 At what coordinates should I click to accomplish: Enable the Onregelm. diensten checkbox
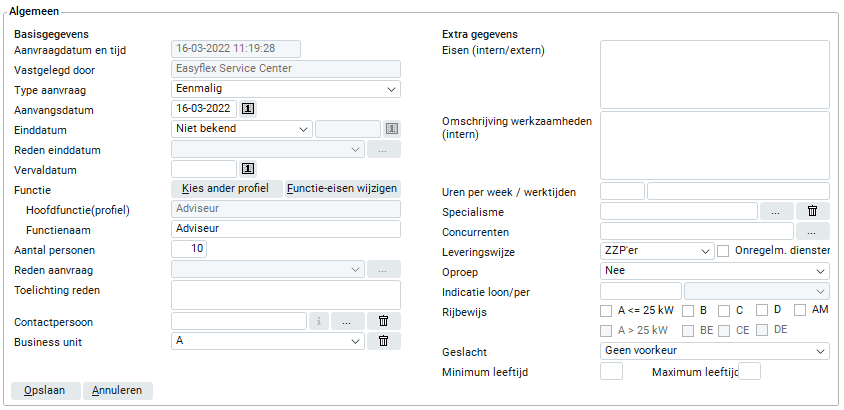point(724,250)
